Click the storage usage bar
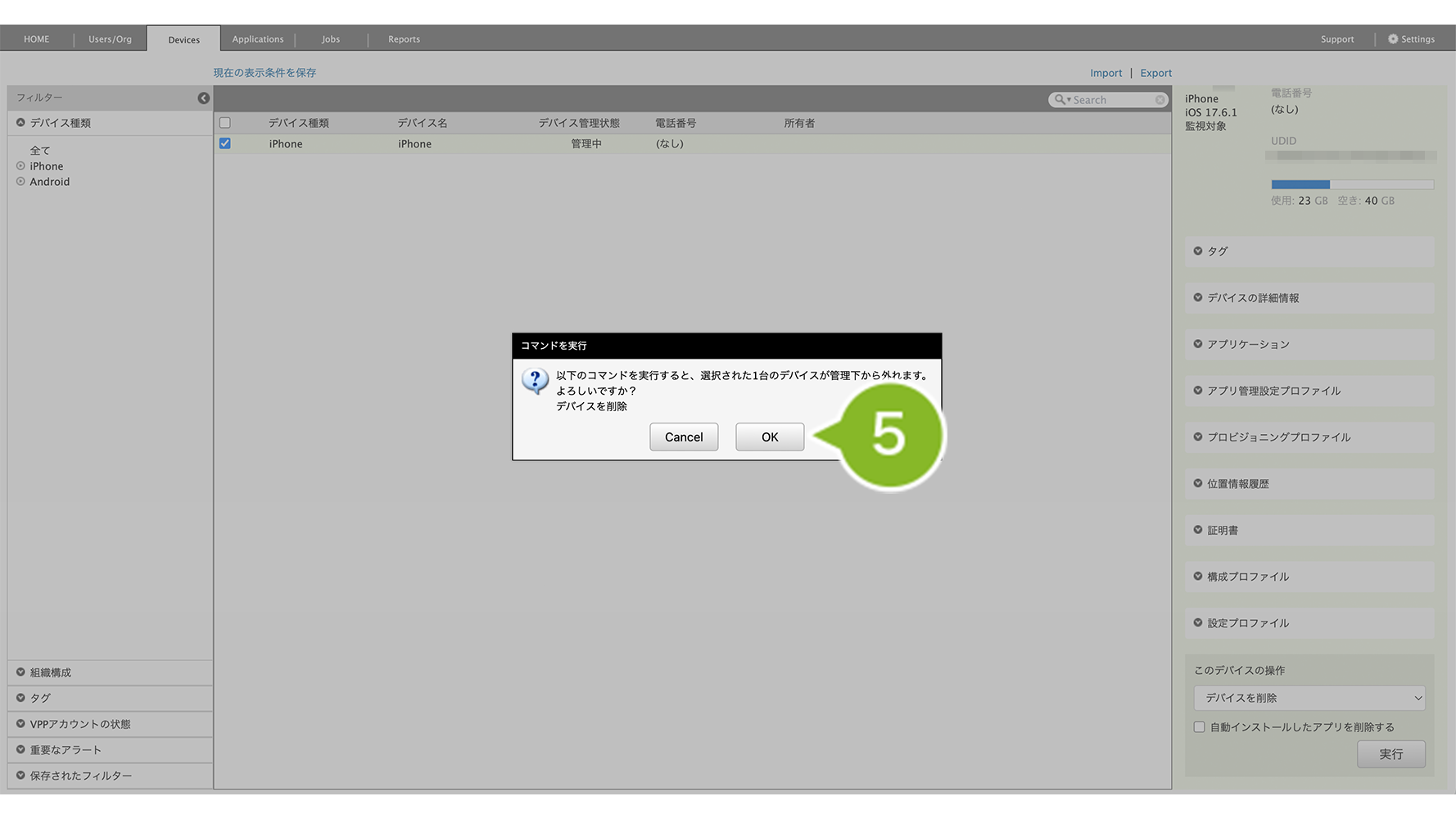This screenshot has height=819, width=1456. pyautogui.click(x=1352, y=185)
